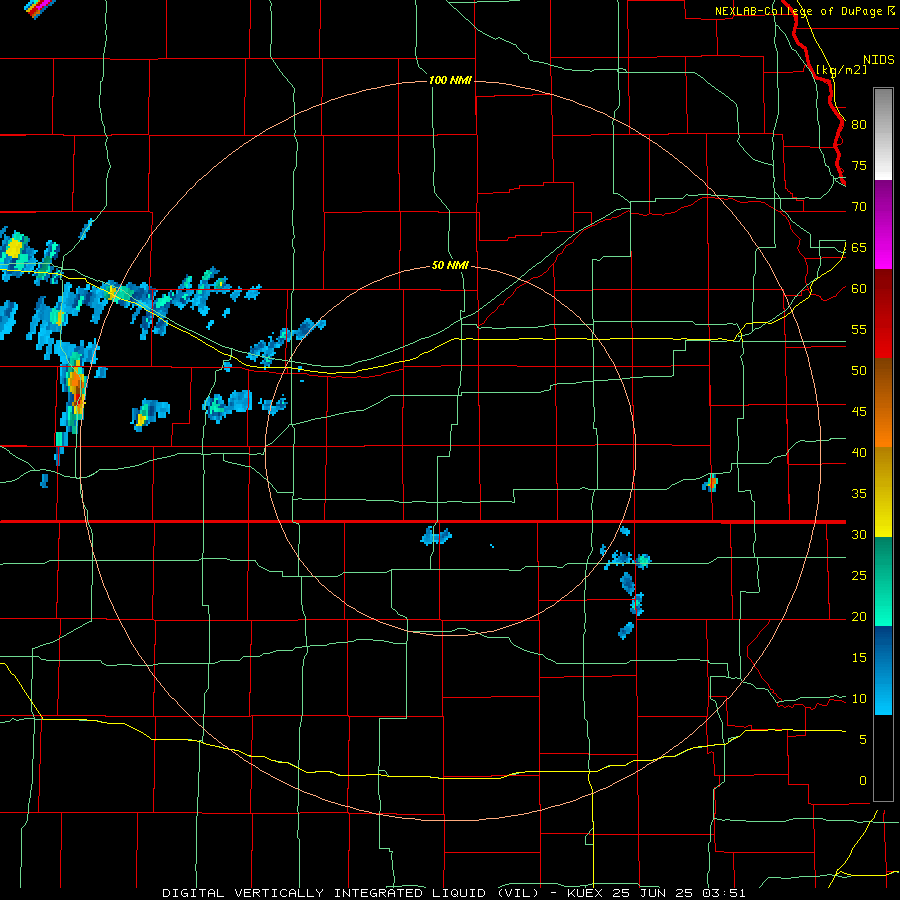Click the NIDS label above the color scale
Image resolution: width=900 pixels, height=900 pixels.
pos(879,60)
